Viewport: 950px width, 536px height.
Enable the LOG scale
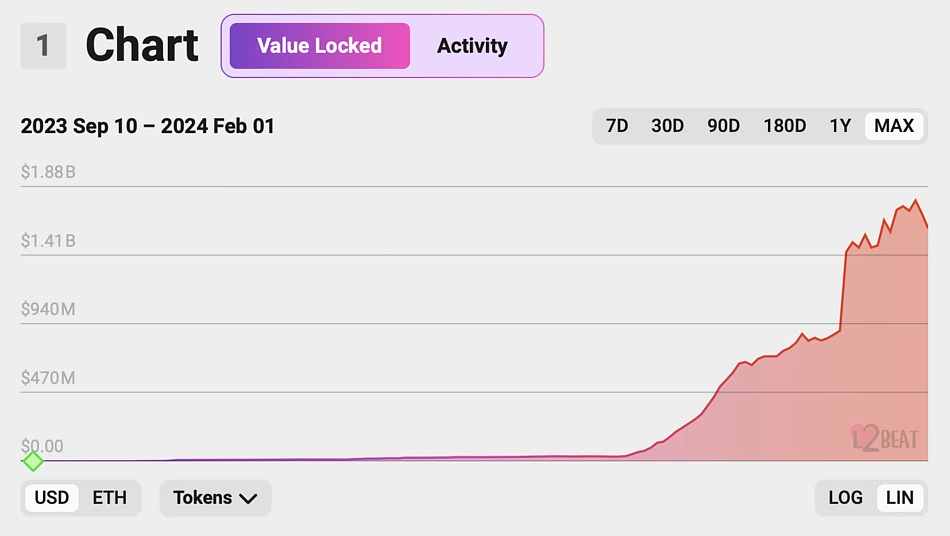coord(845,498)
